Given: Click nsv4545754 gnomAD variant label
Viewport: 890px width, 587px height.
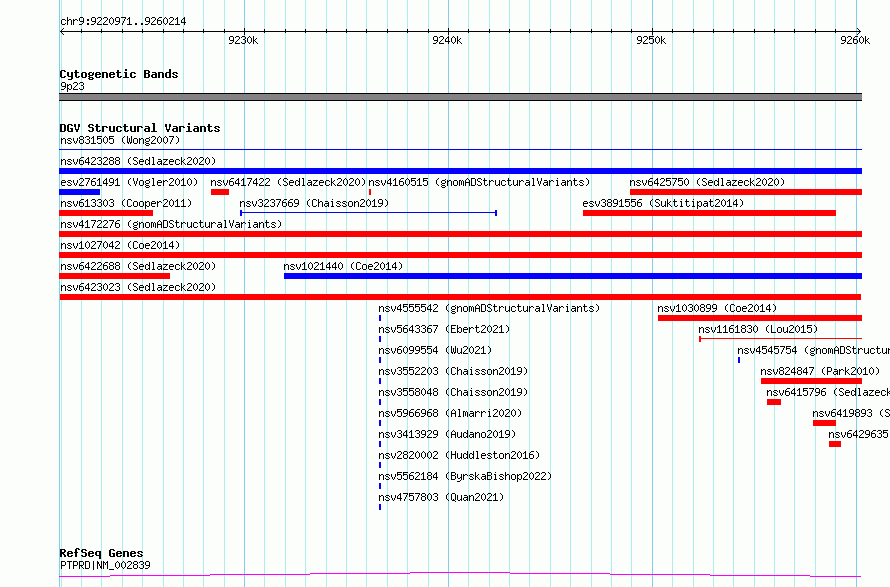Looking at the screenshot, I should (813, 350).
